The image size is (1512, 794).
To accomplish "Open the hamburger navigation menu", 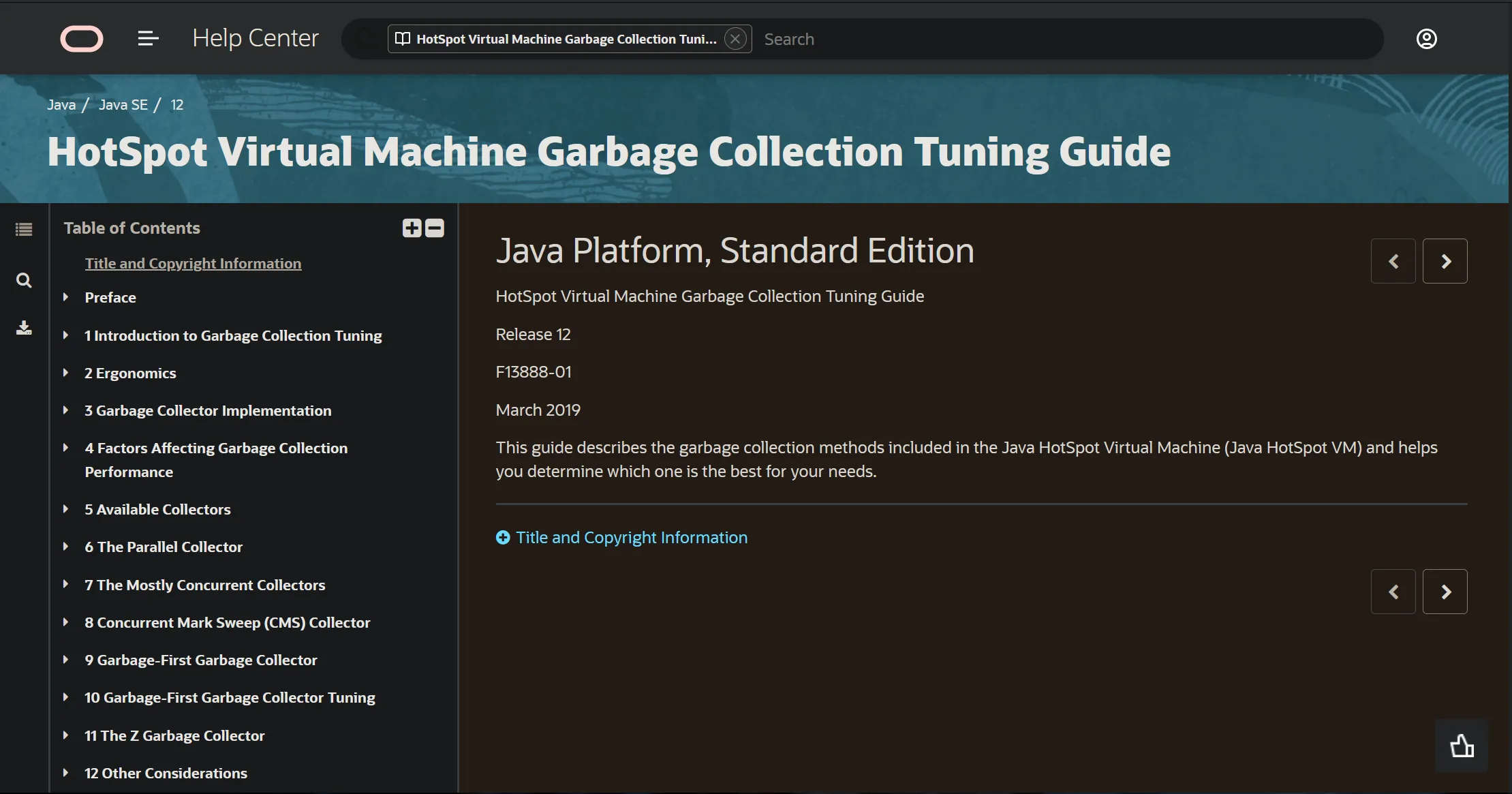I will pyautogui.click(x=148, y=39).
